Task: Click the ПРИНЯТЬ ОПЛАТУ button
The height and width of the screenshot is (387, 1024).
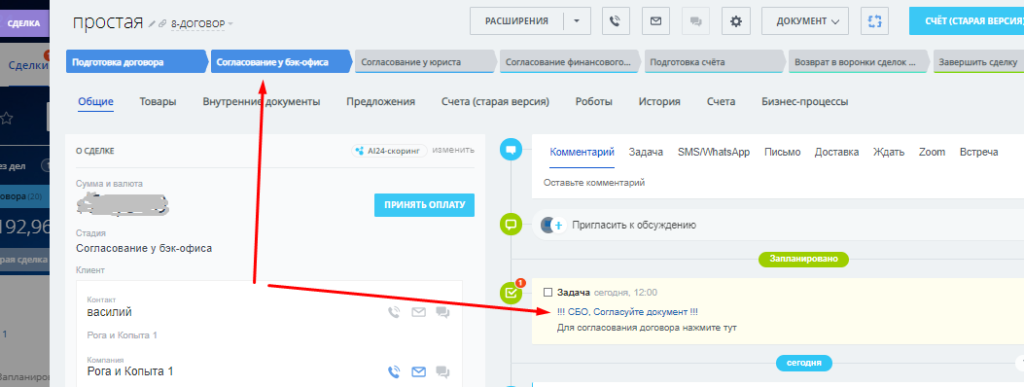Action: point(424,204)
